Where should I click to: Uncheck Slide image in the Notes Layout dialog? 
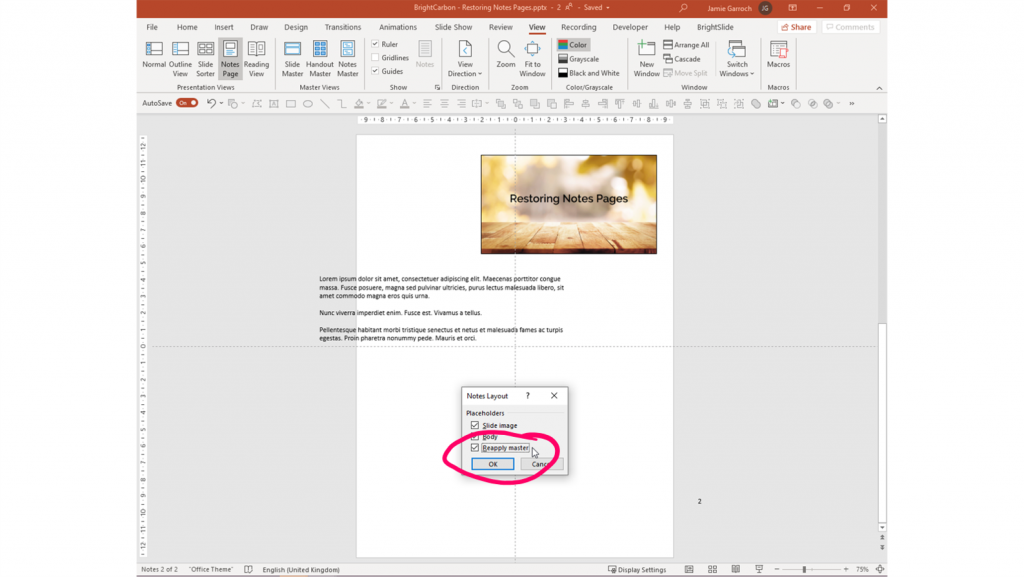click(474, 424)
